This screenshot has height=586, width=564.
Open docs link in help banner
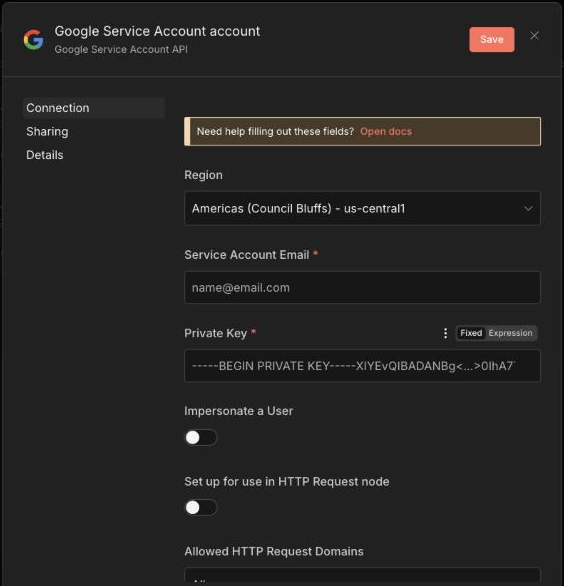pos(386,132)
